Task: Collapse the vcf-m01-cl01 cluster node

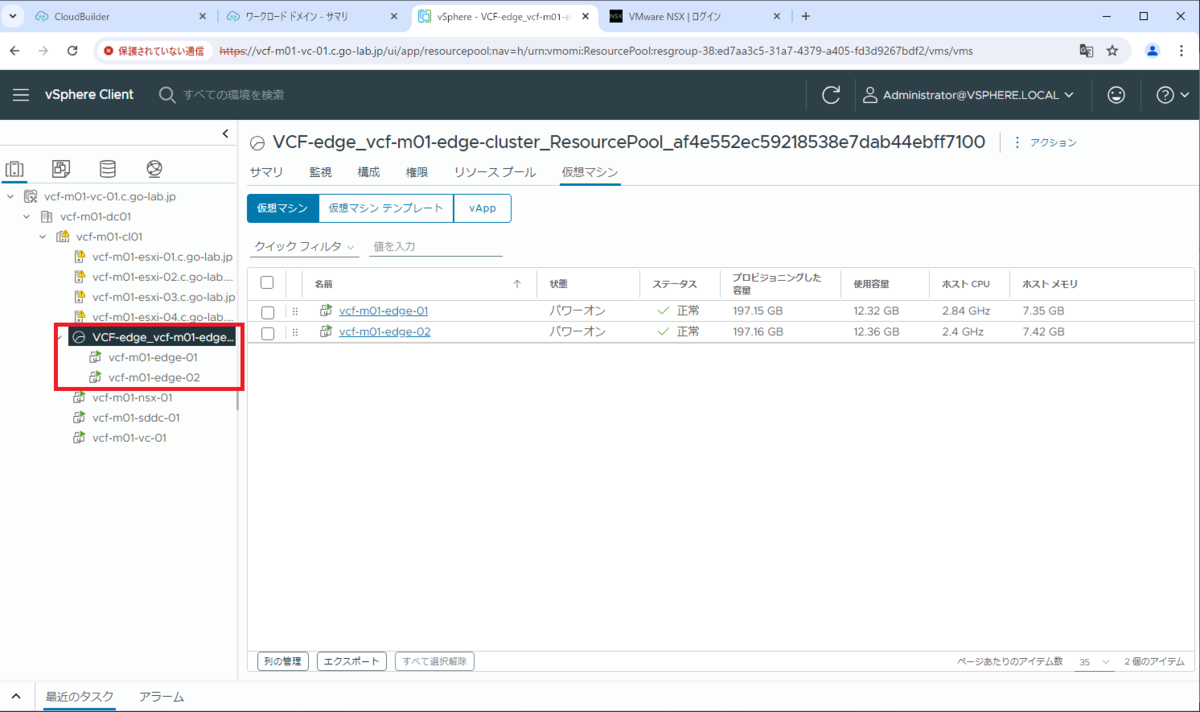Action: coord(43,237)
